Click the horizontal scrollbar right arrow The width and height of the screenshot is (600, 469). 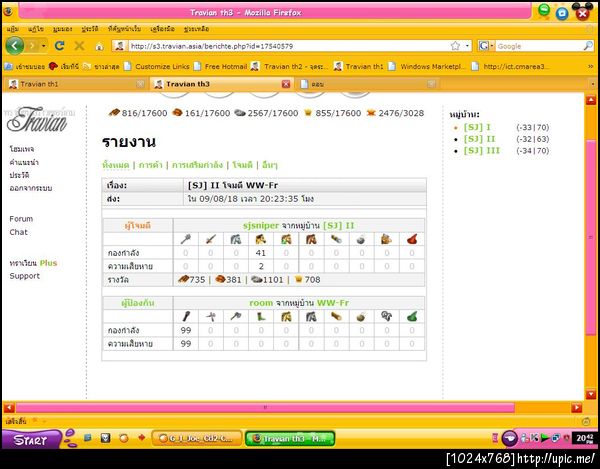[577, 408]
